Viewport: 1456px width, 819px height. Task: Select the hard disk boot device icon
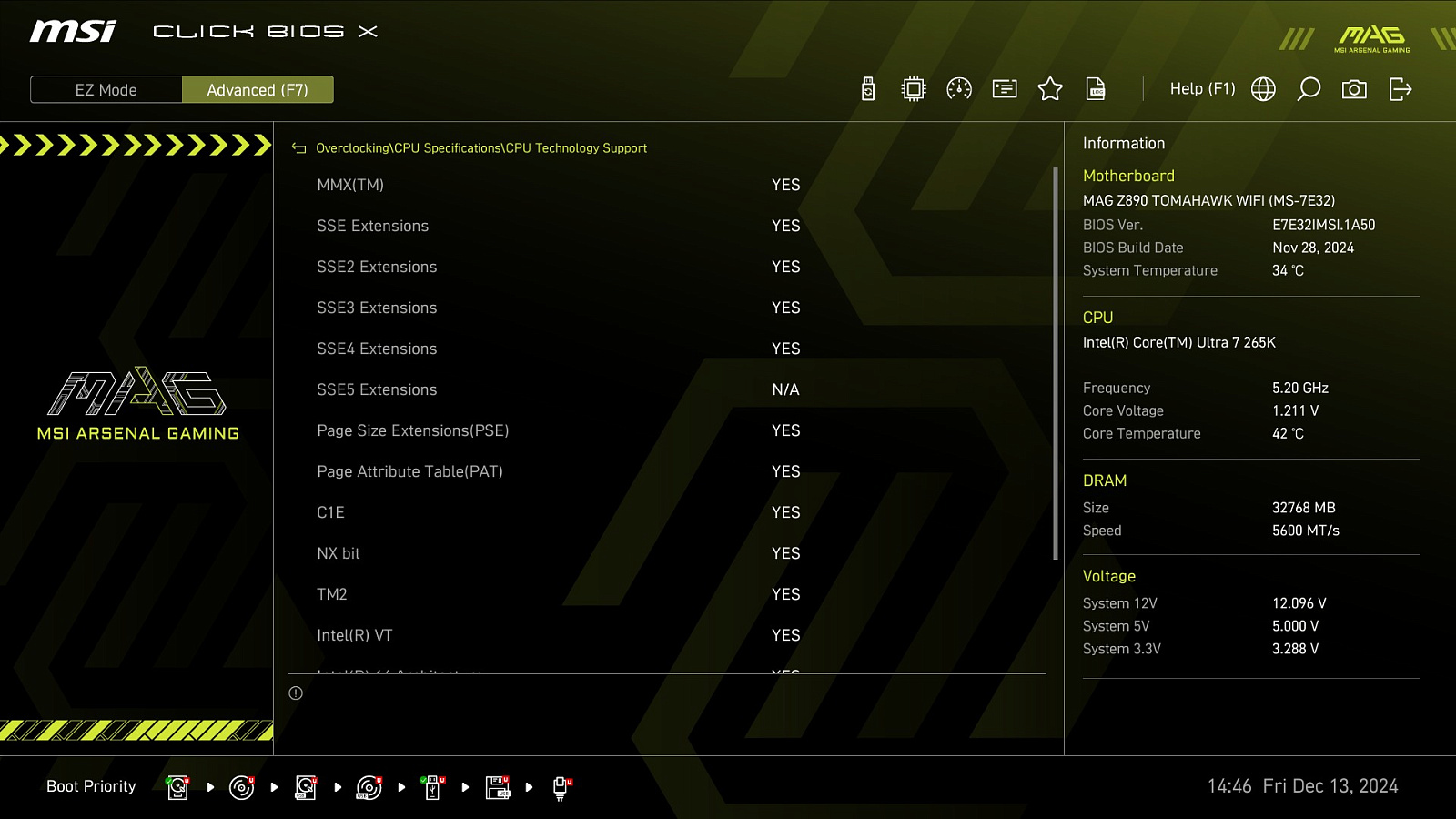[x=178, y=787]
